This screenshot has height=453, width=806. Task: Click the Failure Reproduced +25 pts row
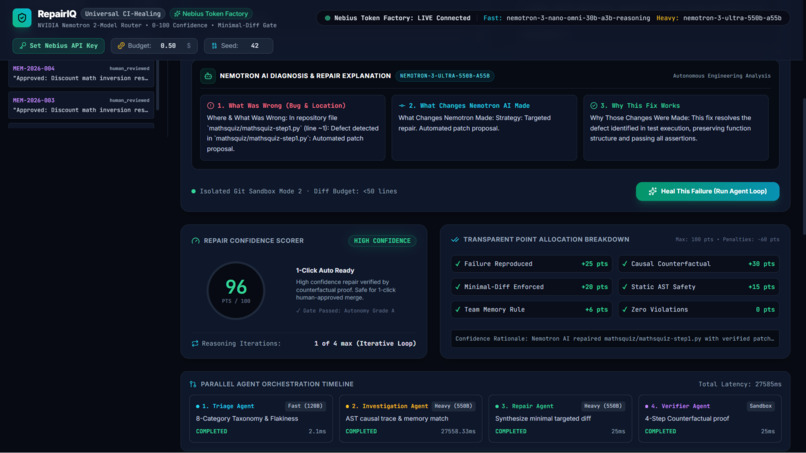coord(532,264)
